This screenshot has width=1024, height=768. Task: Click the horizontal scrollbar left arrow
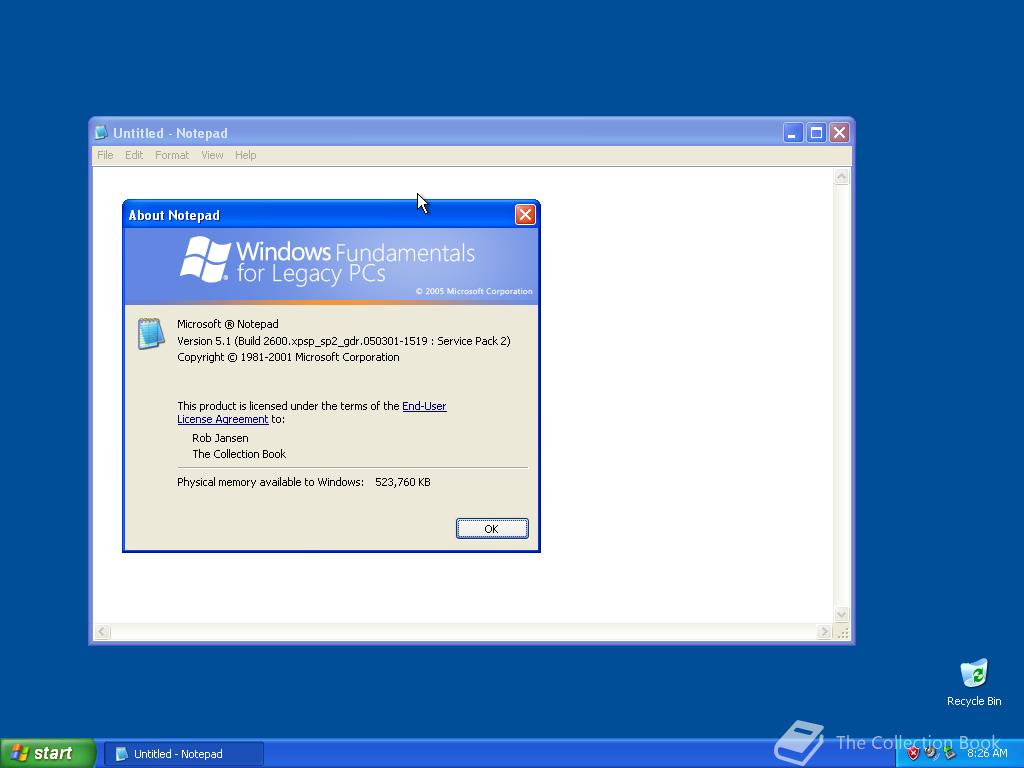103,632
